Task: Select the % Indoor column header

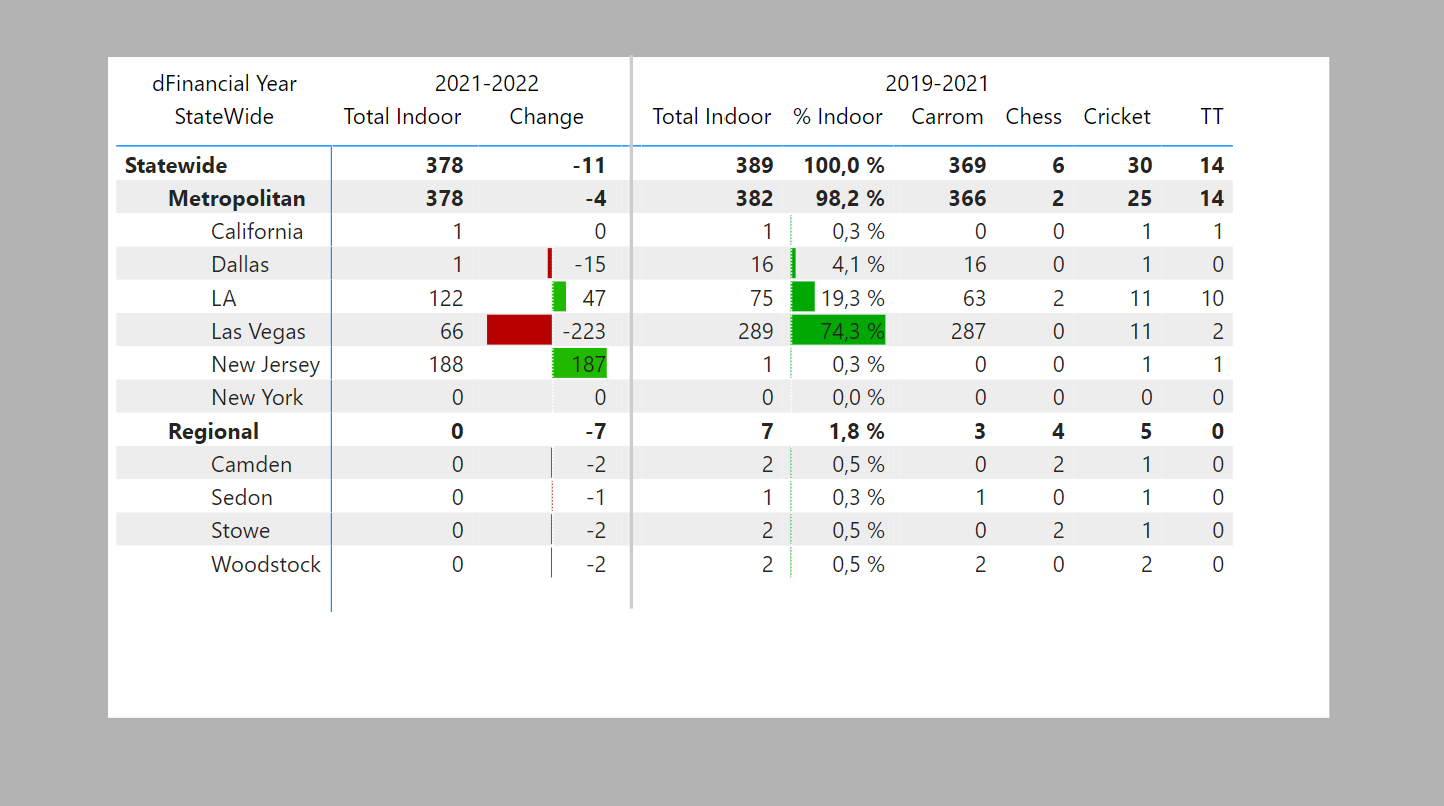Action: (838, 117)
